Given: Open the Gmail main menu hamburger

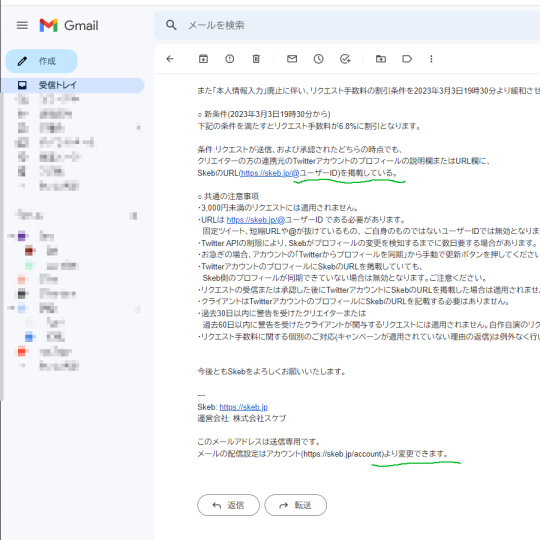Looking at the screenshot, I should (x=22, y=25).
